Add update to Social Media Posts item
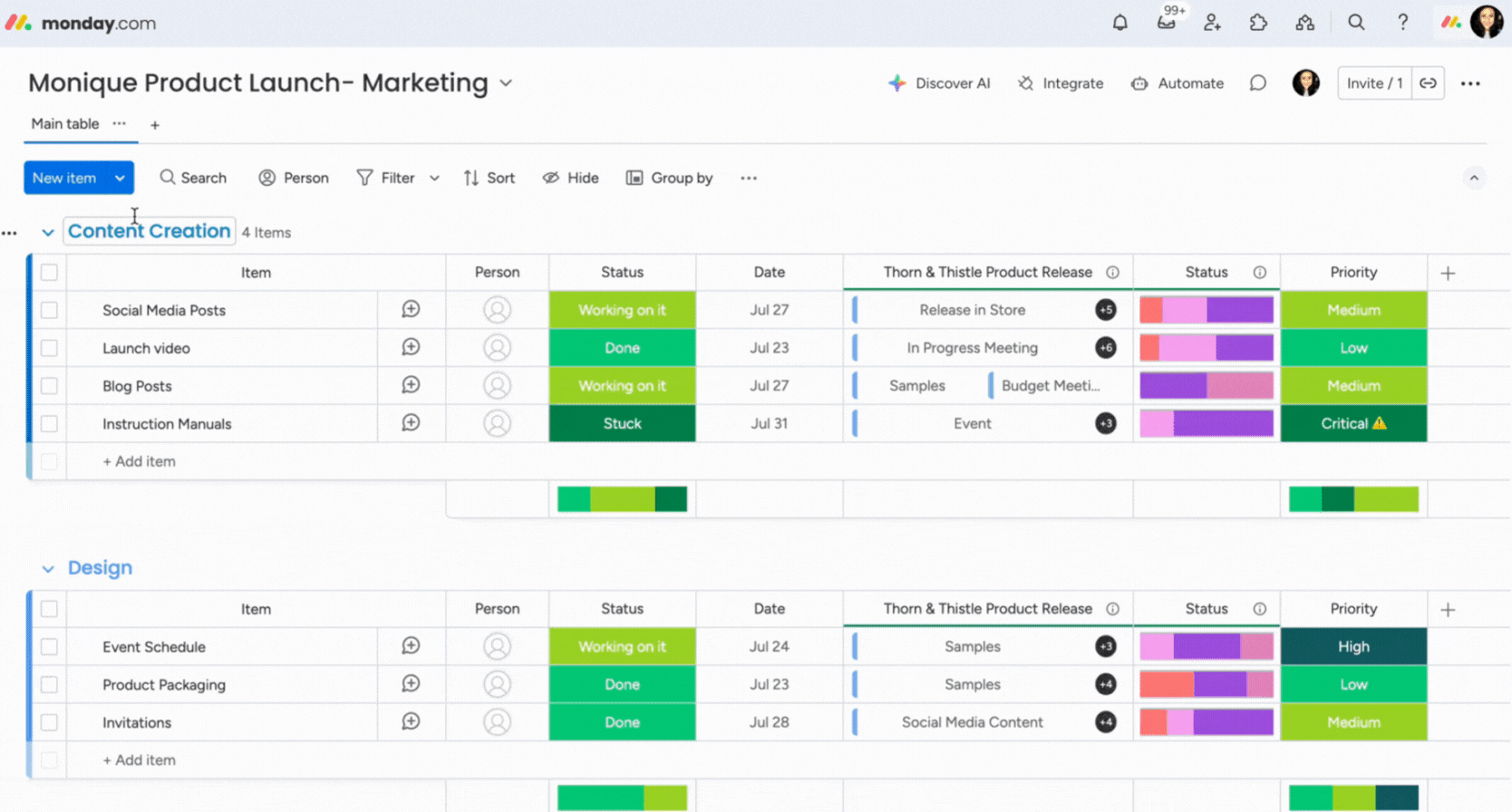The width and height of the screenshot is (1512, 812). pos(411,310)
